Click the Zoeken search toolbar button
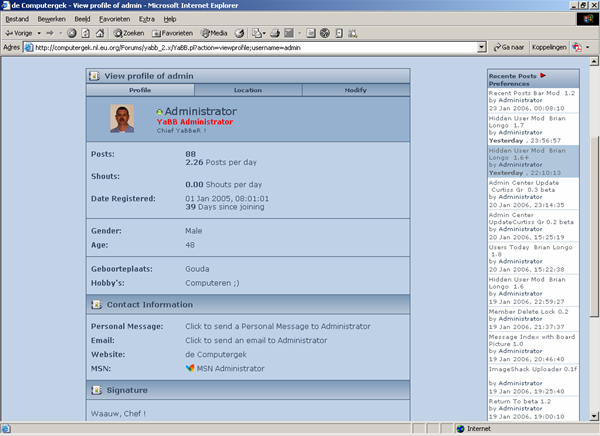Viewport: 600px width, 436px height. click(x=126, y=33)
